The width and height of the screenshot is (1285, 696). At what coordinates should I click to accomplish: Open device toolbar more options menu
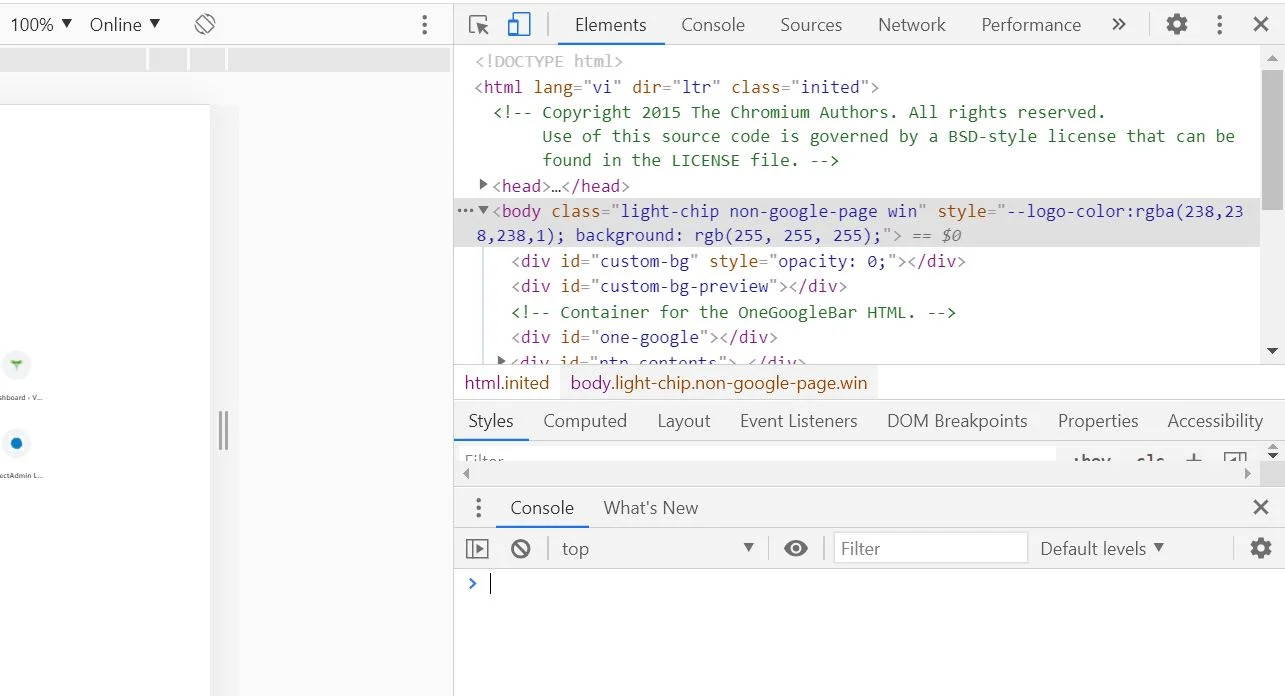click(425, 25)
